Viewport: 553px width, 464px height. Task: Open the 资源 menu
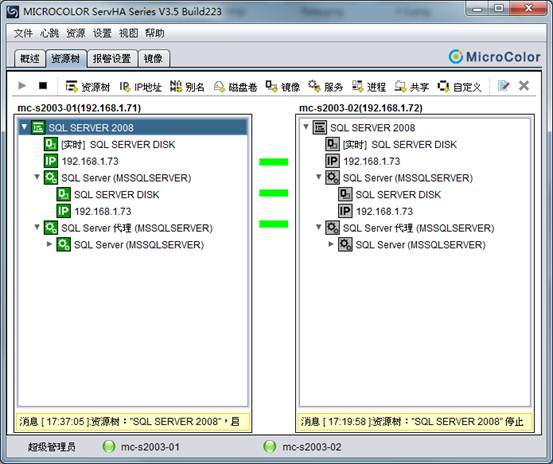pyautogui.click(x=76, y=33)
